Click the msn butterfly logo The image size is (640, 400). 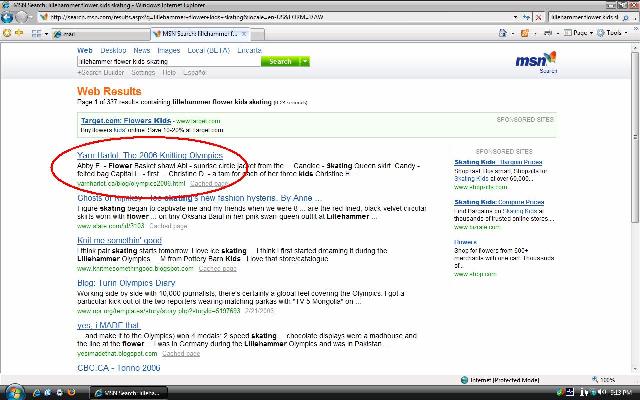(536, 60)
